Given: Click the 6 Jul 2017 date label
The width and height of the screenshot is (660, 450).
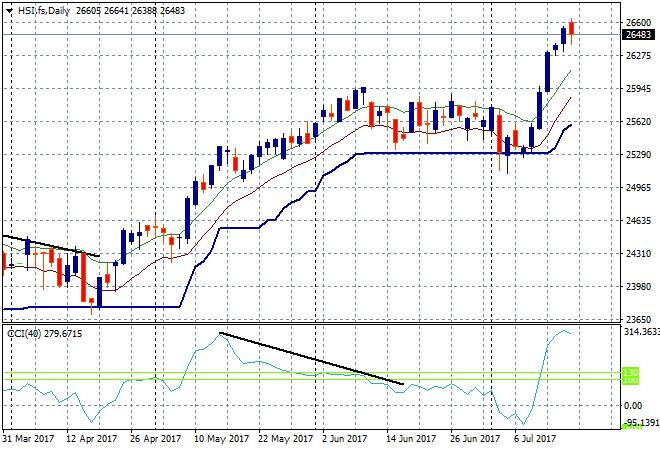Looking at the screenshot, I should pyautogui.click(x=535, y=439).
